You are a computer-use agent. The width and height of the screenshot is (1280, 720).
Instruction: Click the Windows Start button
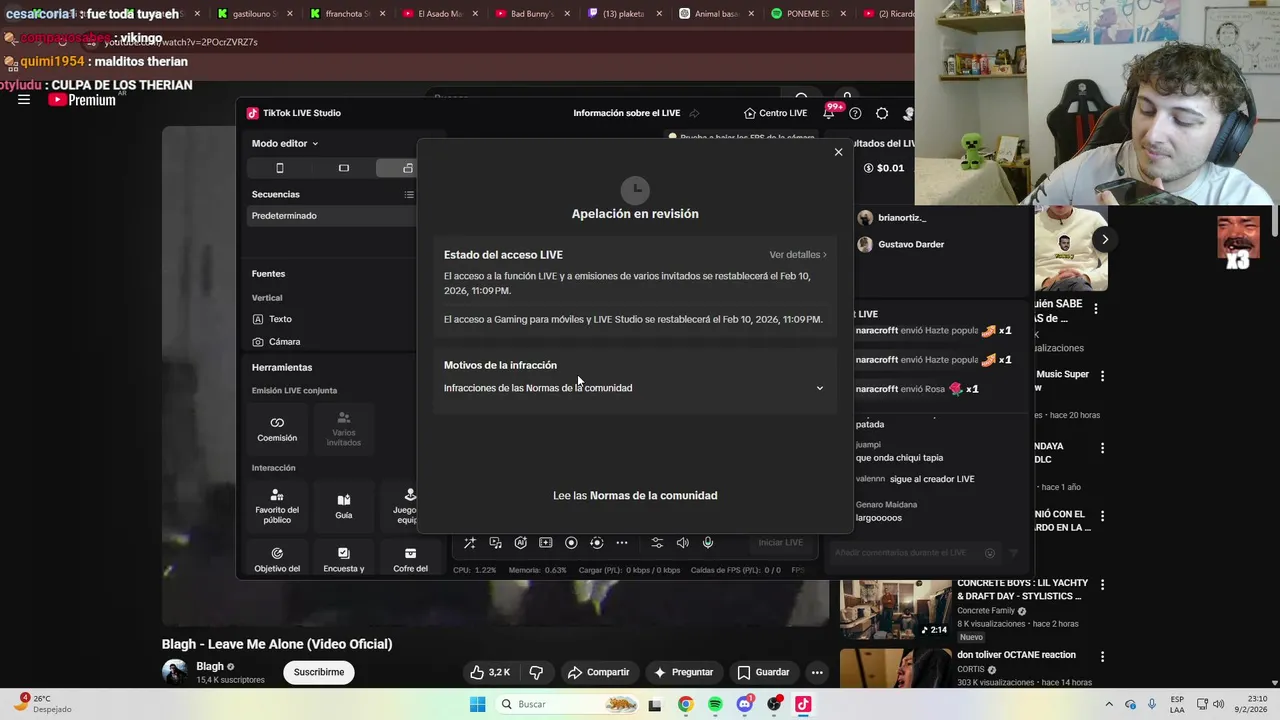(478, 704)
